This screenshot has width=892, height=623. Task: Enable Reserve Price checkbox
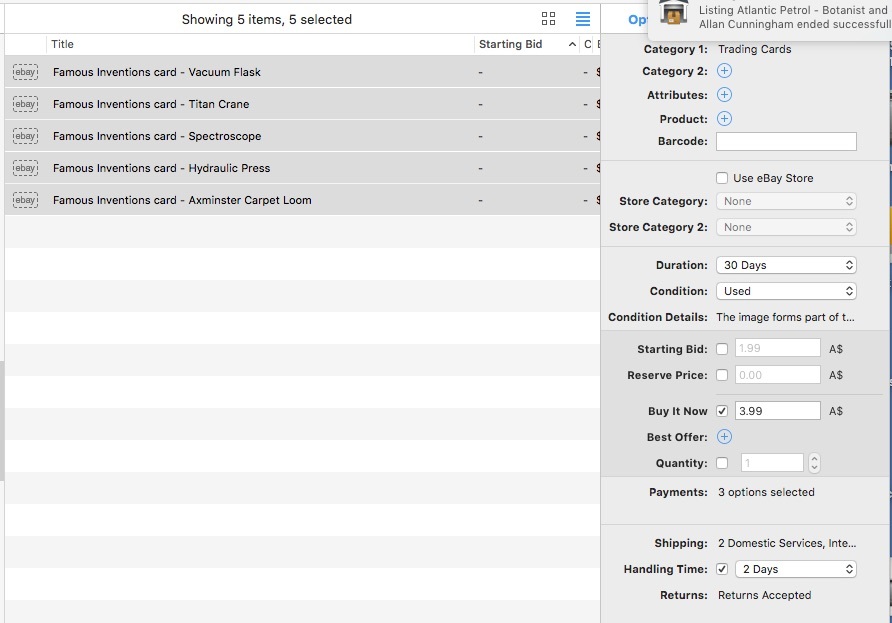(x=722, y=375)
